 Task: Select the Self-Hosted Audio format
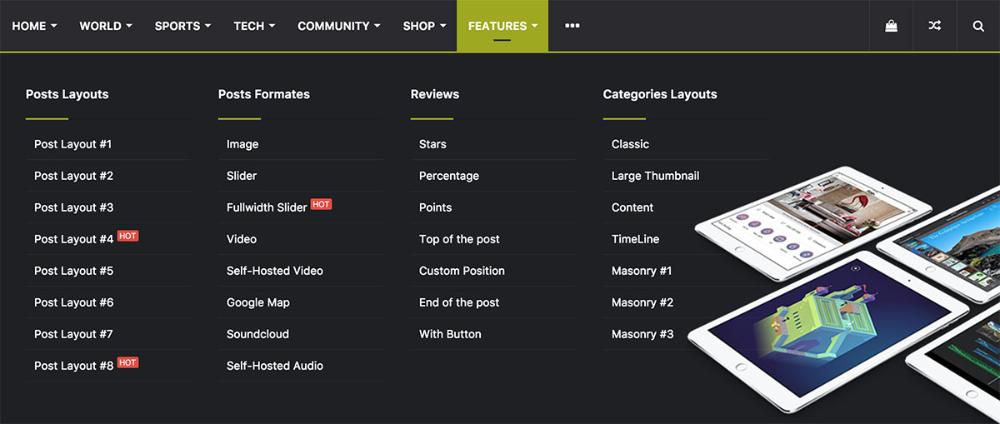275,366
